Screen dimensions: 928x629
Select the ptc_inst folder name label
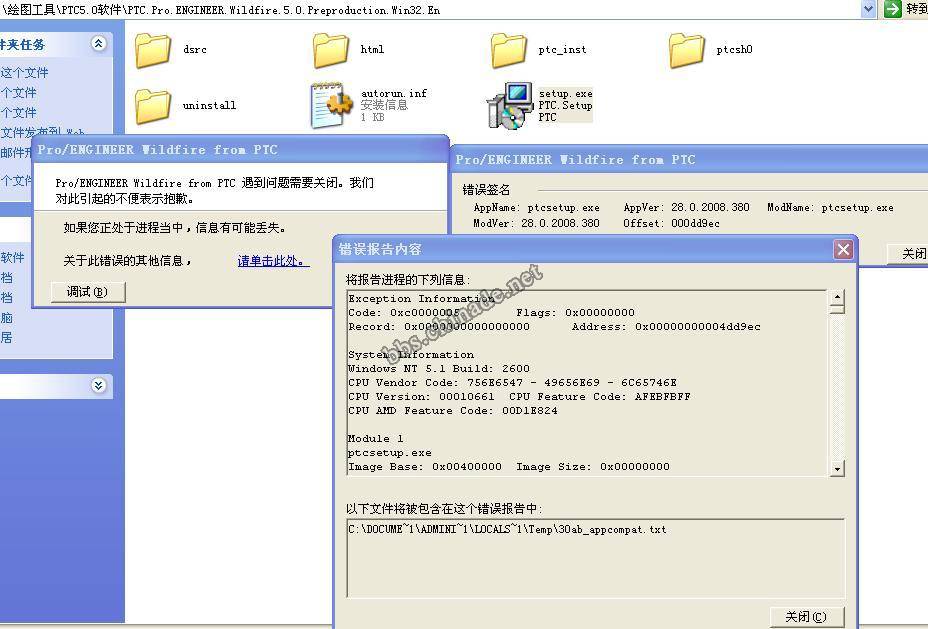coord(562,50)
